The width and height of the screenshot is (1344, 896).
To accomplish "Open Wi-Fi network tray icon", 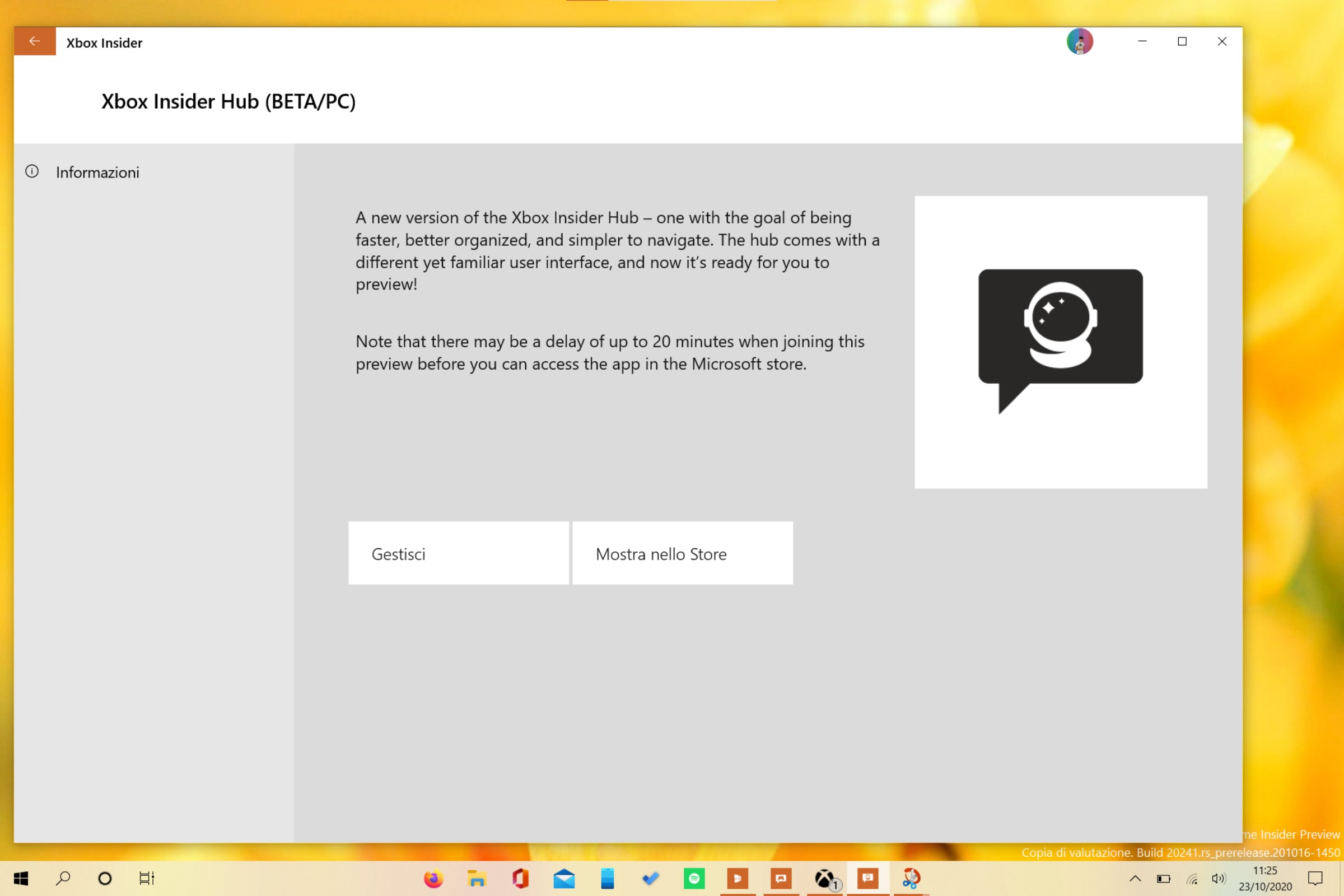I will pyautogui.click(x=1192, y=878).
